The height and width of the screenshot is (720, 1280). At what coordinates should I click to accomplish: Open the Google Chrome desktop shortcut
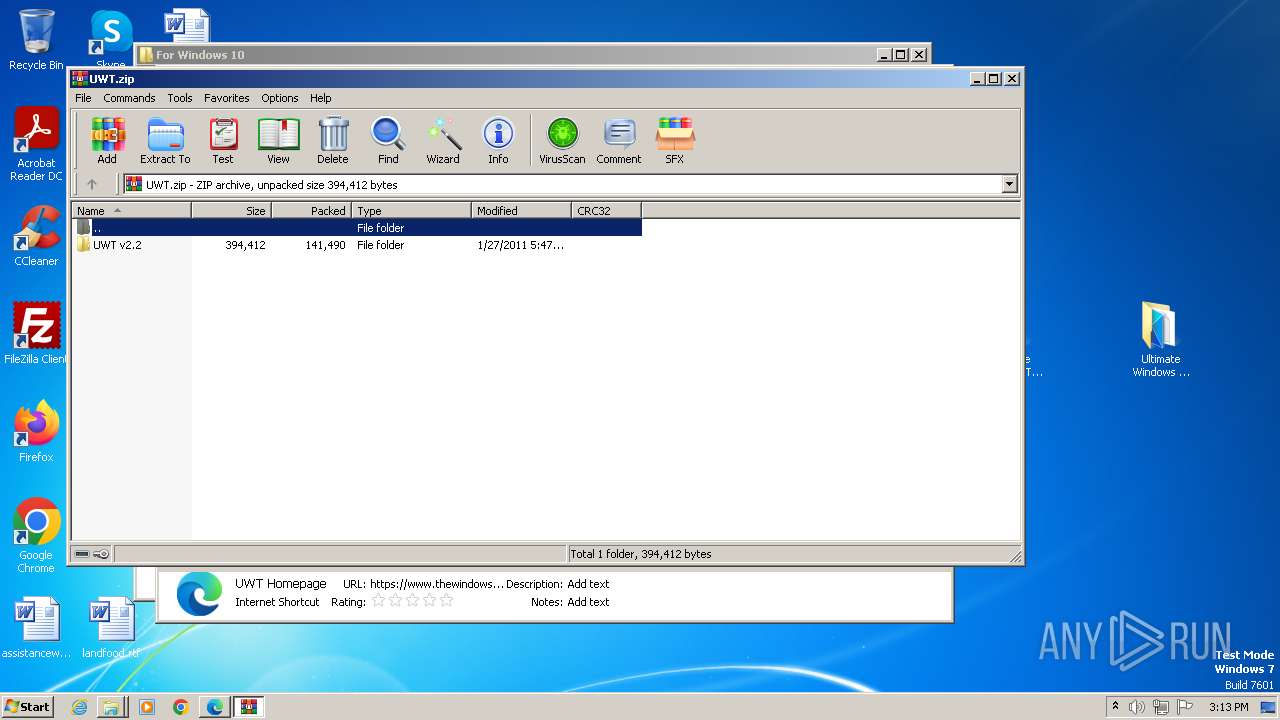[36, 536]
